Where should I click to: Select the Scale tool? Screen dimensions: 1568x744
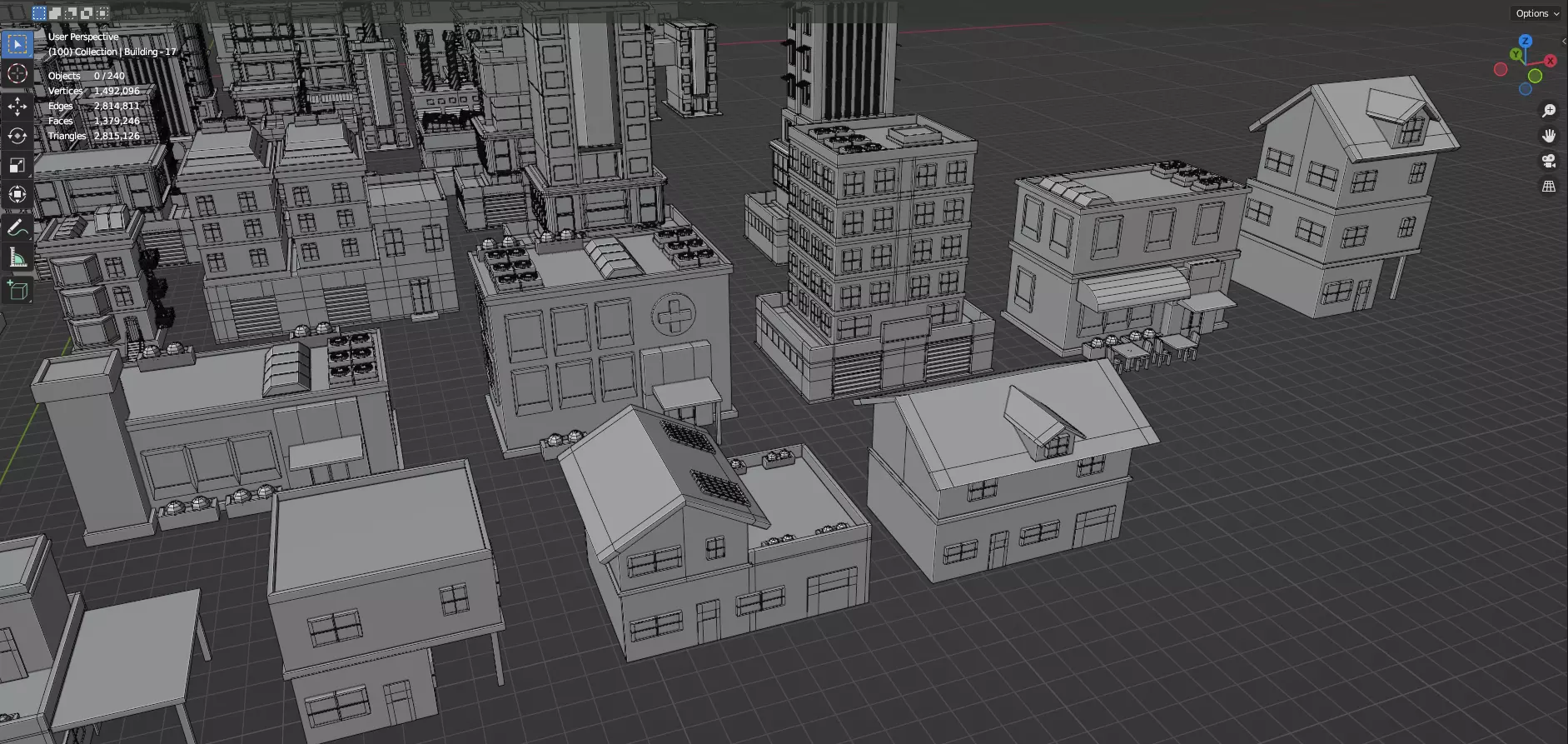pos(17,165)
